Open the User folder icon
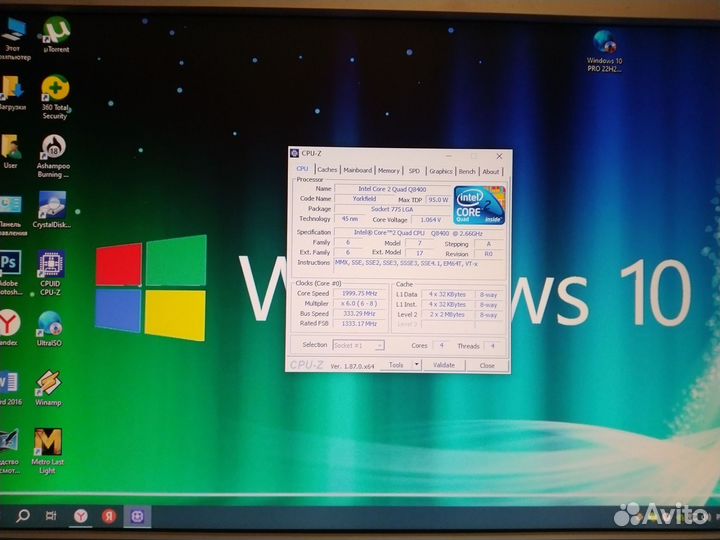Image resolution: width=720 pixels, height=540 pixels. pos(11,152)
